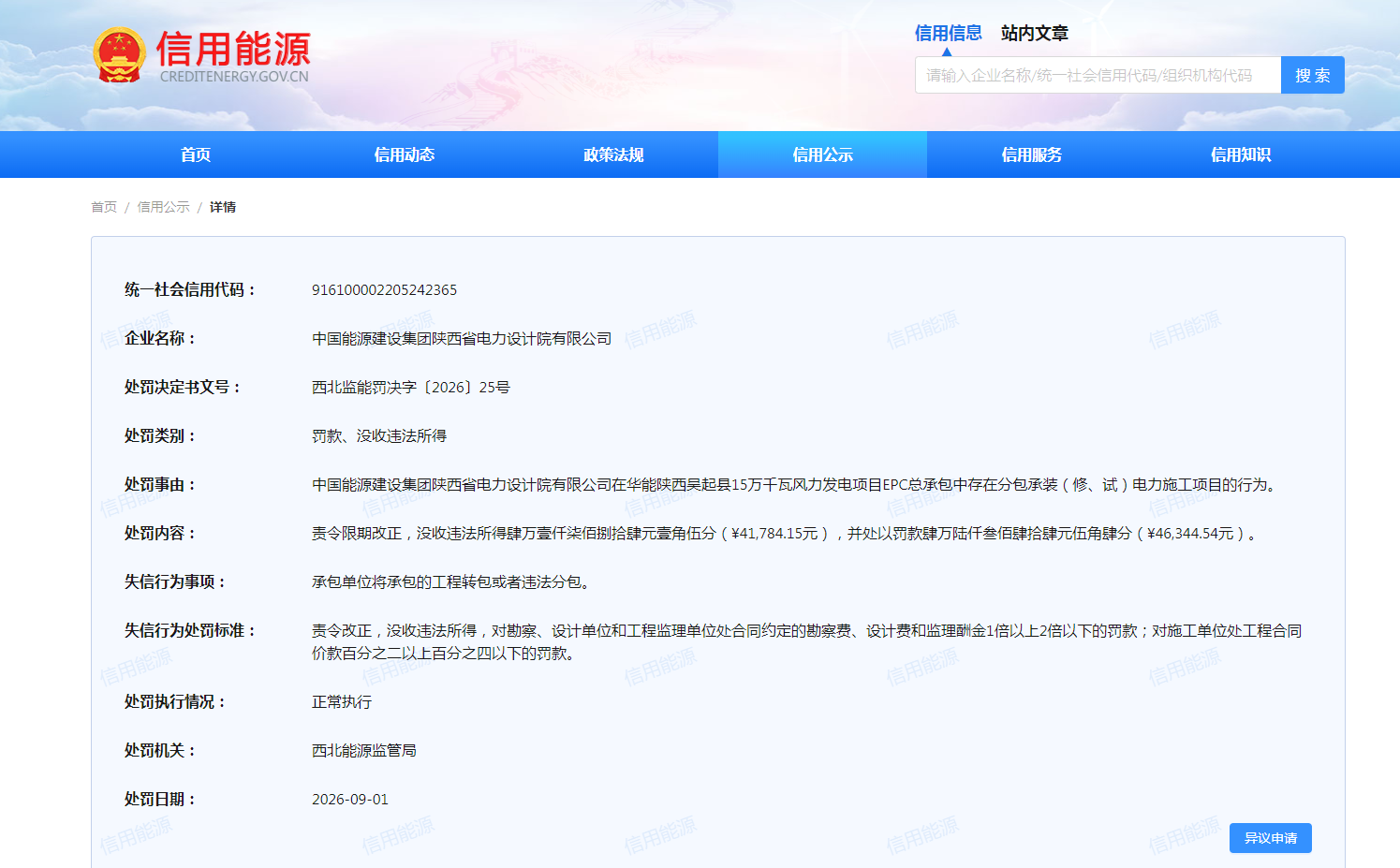This screenshot has width=1400, height=868.
Task: Click the penalty date 2026-09-01
Action: pos(349,800)
